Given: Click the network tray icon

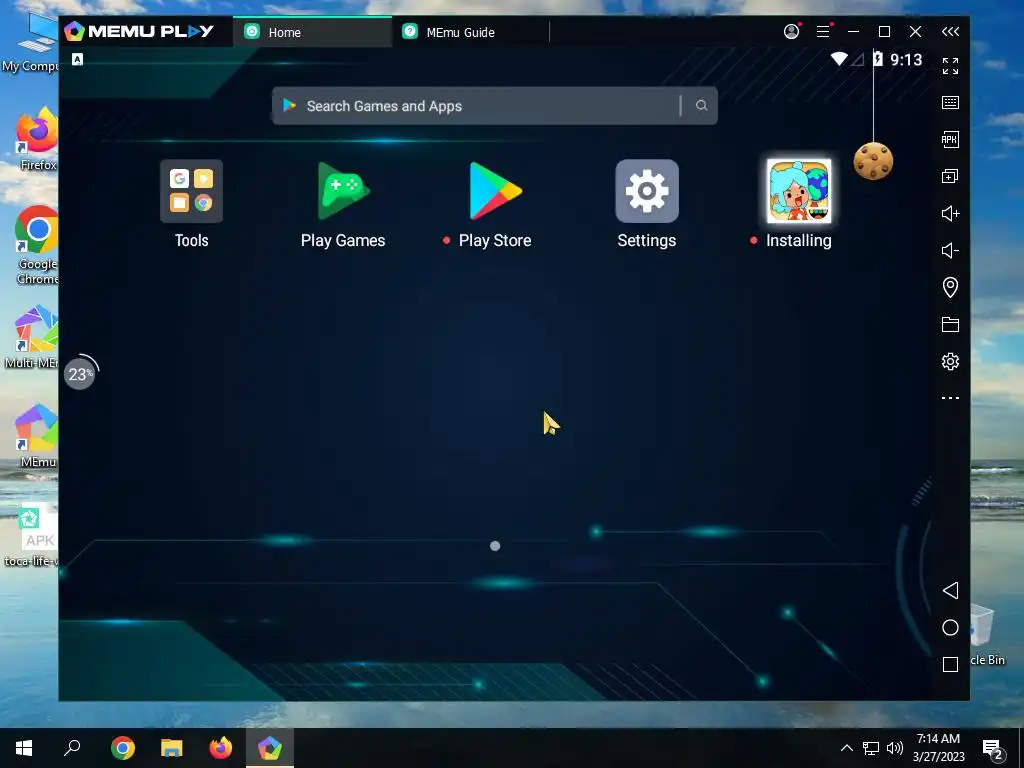Looking at the screenshot, I should click(x=871, y=748).
